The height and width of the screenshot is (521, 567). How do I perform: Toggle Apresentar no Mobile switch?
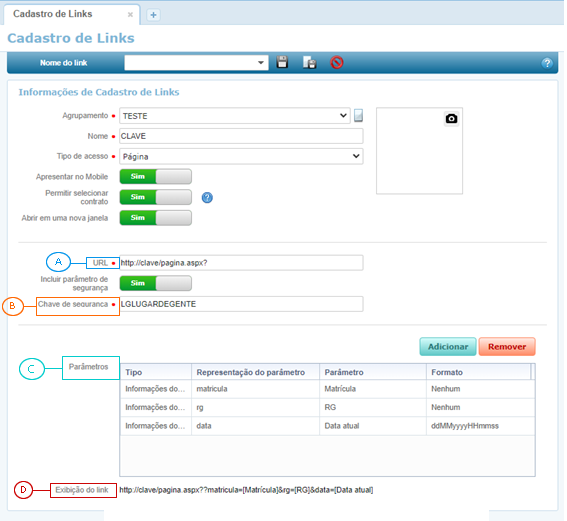click(155, 176)
